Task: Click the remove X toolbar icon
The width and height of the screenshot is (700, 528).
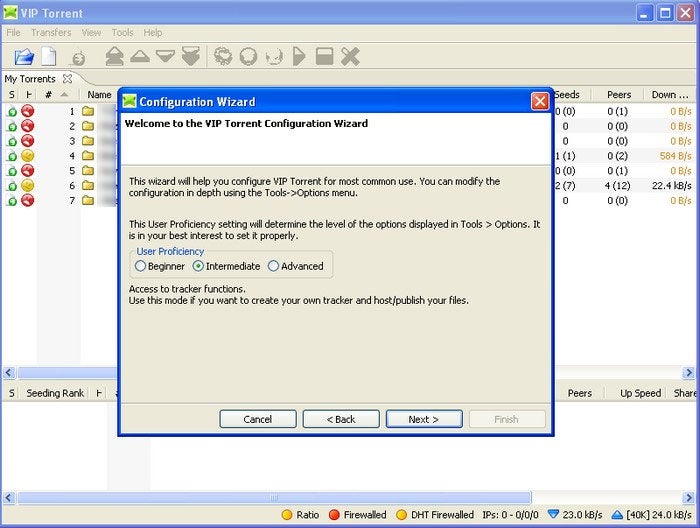Action: click(x=350, y=57)
